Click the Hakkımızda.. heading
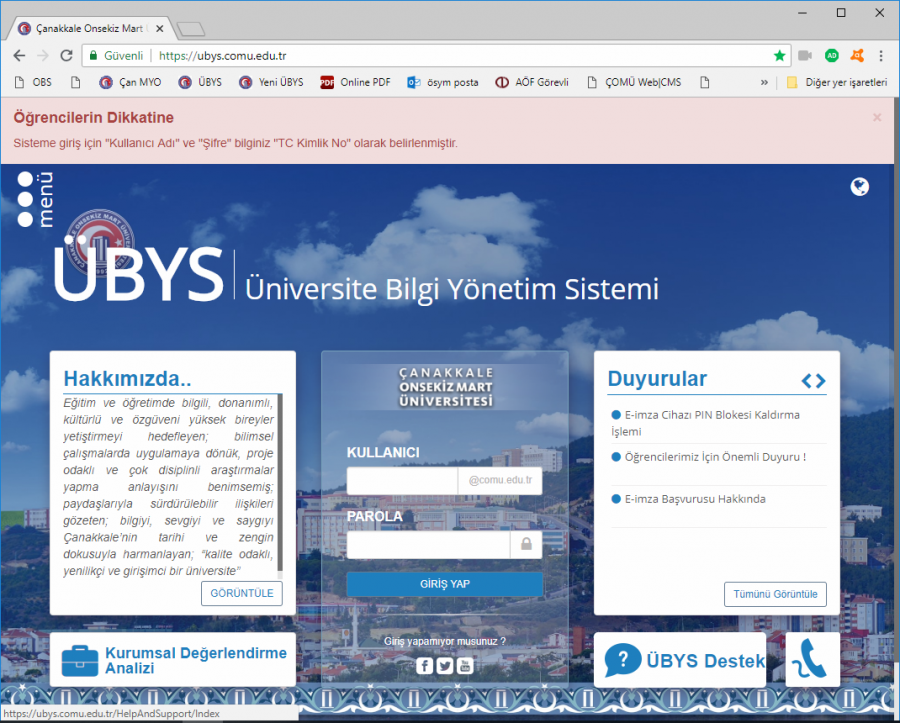 coord(127,379)
